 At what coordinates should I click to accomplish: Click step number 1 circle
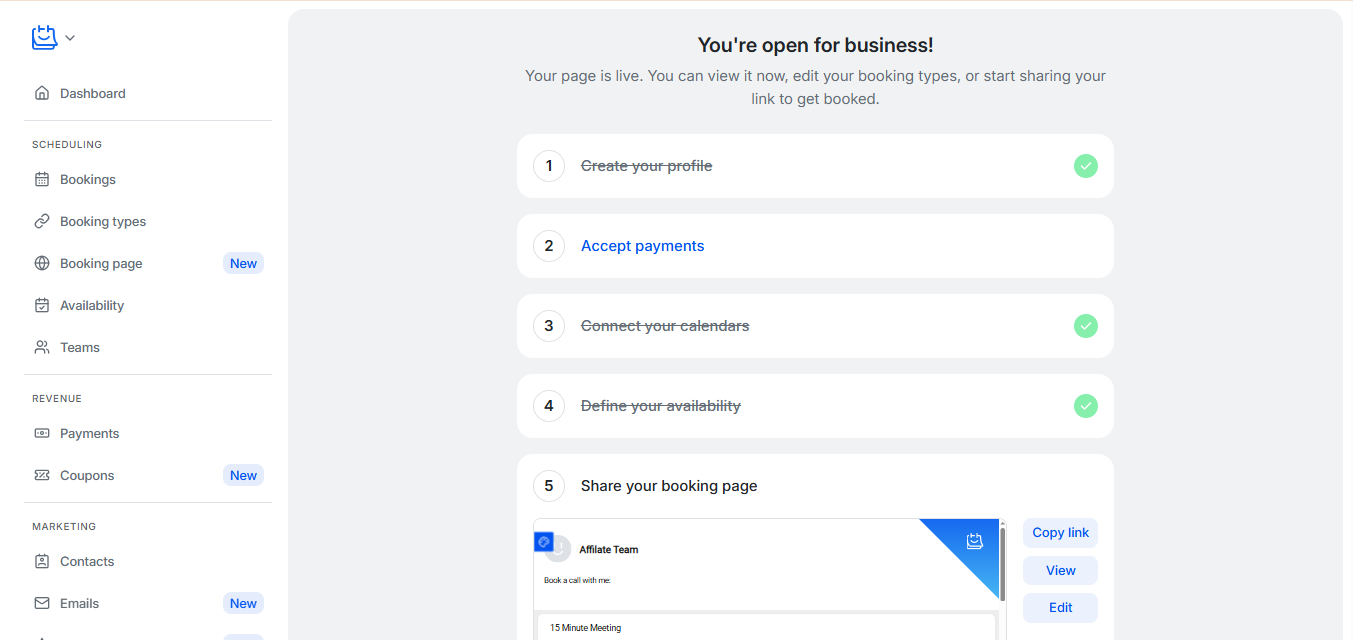(x=549, y=166)
